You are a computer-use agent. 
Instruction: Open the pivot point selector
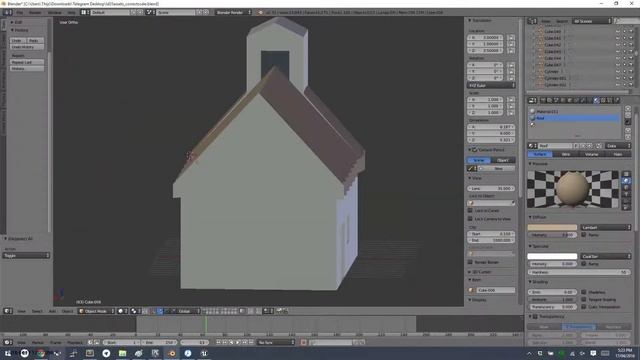click(x=136, y=311)
